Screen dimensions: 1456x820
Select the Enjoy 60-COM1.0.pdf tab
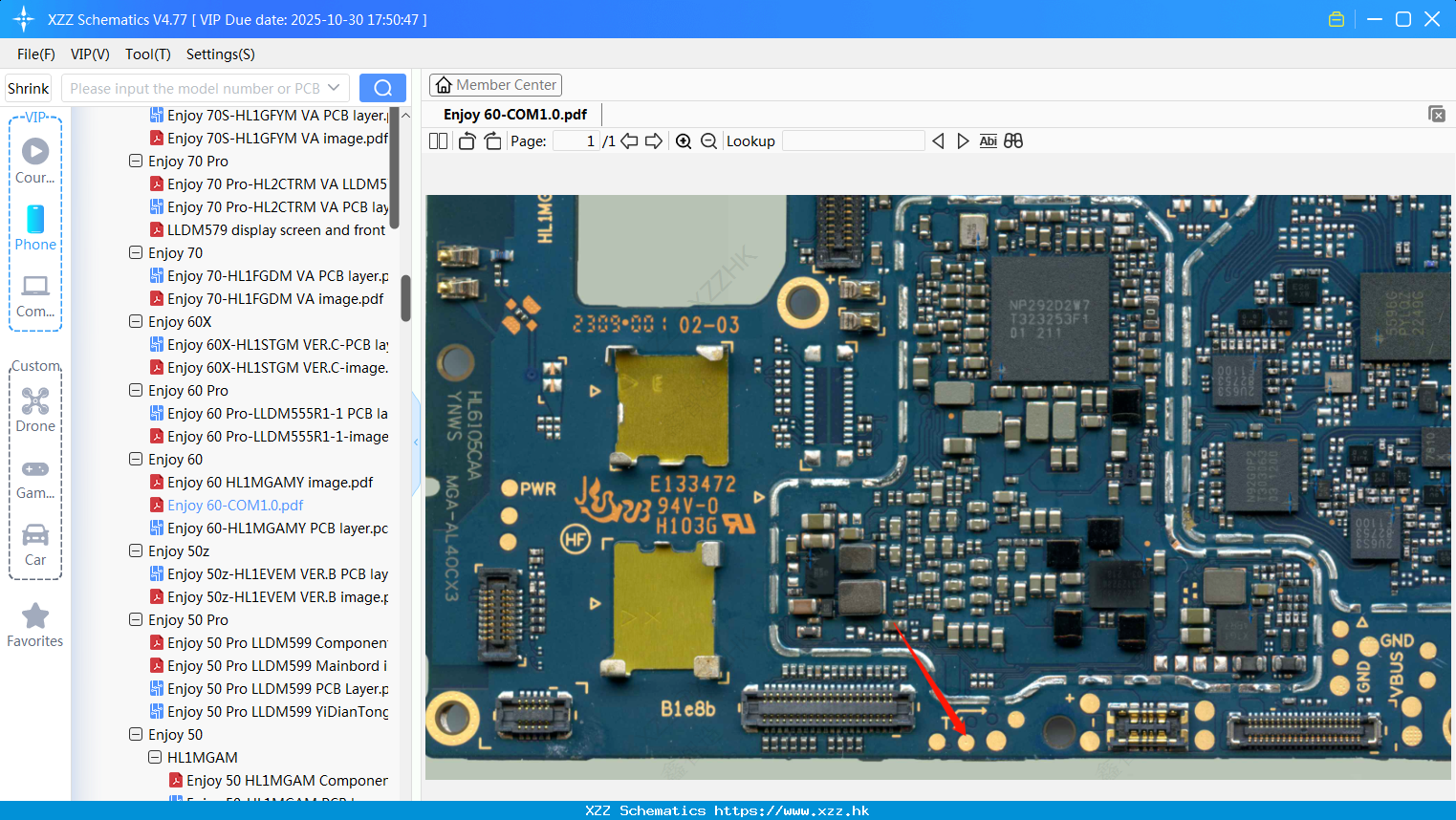(515, 115)
